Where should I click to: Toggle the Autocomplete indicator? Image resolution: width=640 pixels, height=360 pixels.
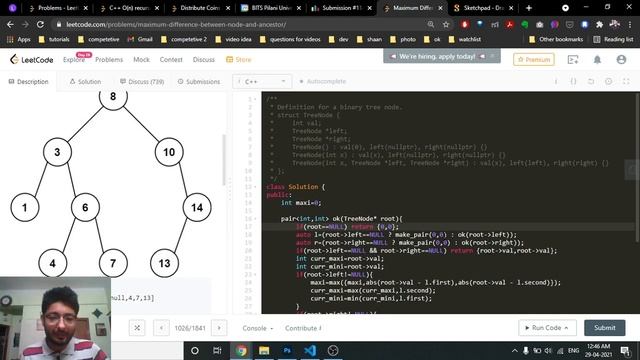[323, 82]
